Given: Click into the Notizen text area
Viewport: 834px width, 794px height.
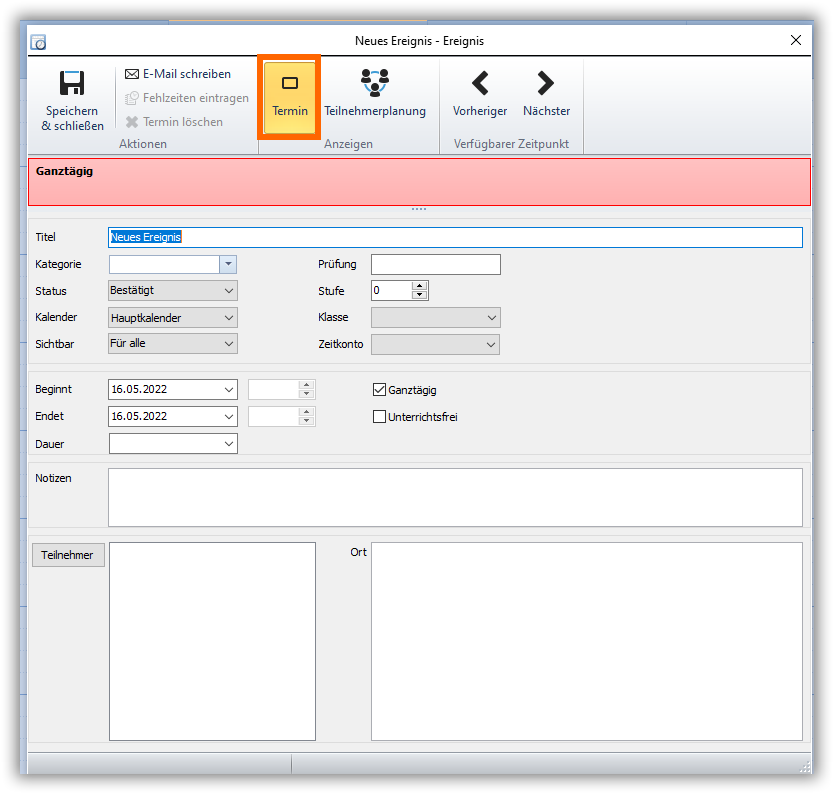Looking at the screenshot, I should pos(455,497).
